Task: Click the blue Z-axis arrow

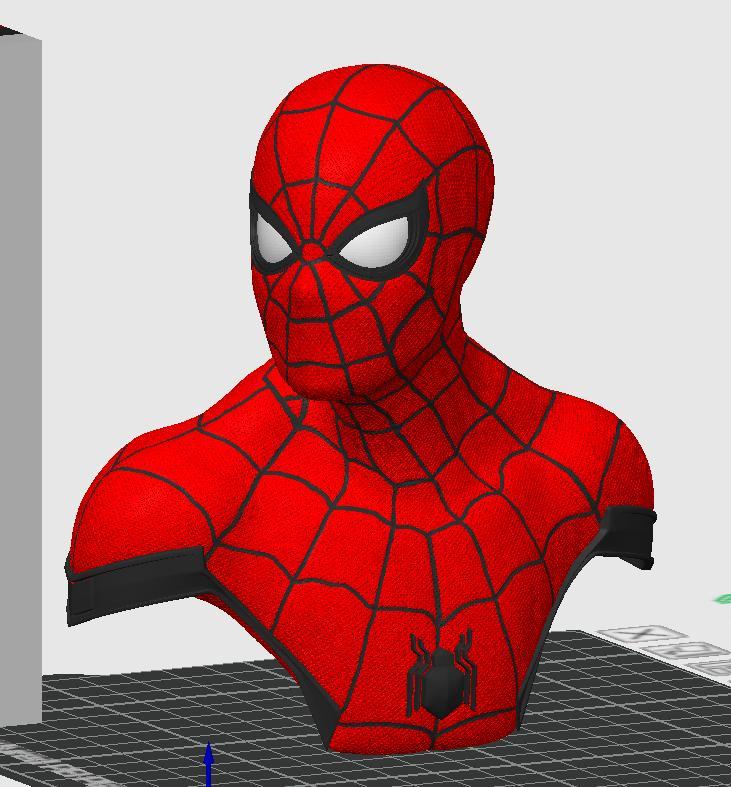Action: [x=209, y=764]
